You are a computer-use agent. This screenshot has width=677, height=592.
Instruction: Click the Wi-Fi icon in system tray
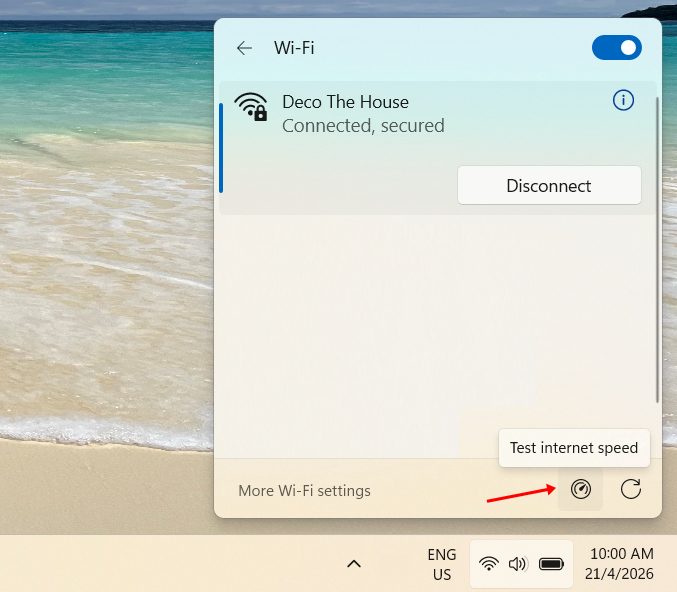(489, 564)
